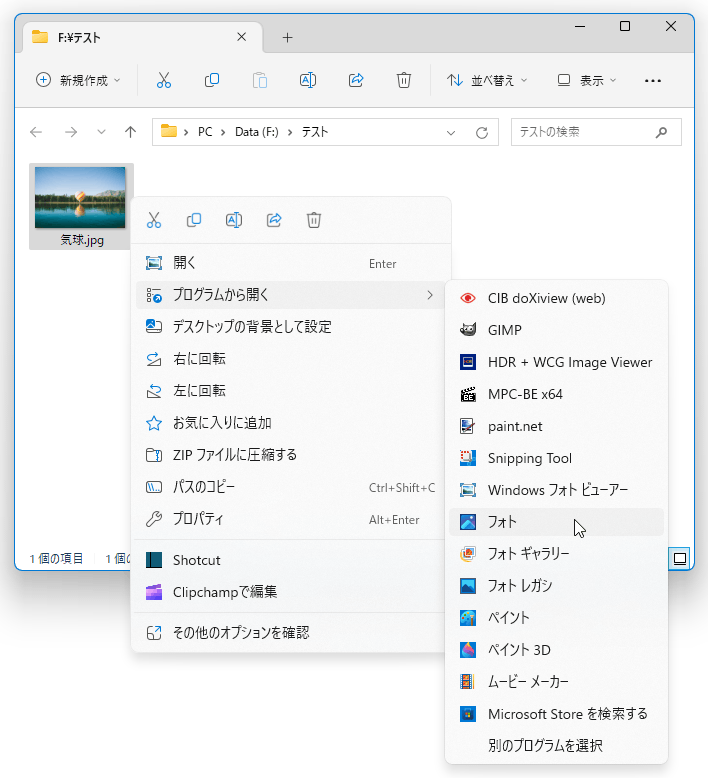Click the Share icon in Explorer toolbar
The width and height of the screenshot is (708, 778).
coord(356,80)
